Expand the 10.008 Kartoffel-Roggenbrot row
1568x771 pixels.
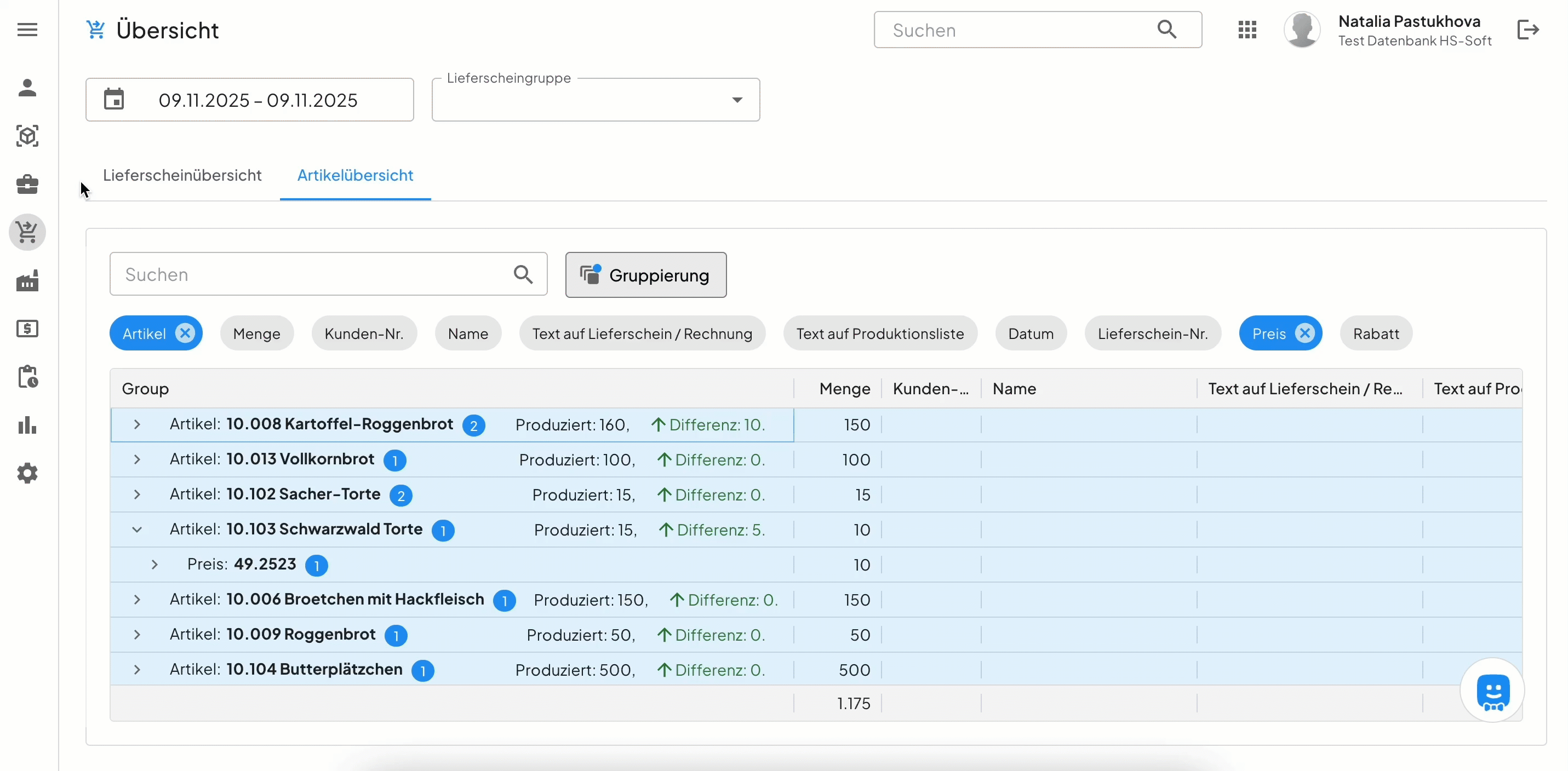137,424
